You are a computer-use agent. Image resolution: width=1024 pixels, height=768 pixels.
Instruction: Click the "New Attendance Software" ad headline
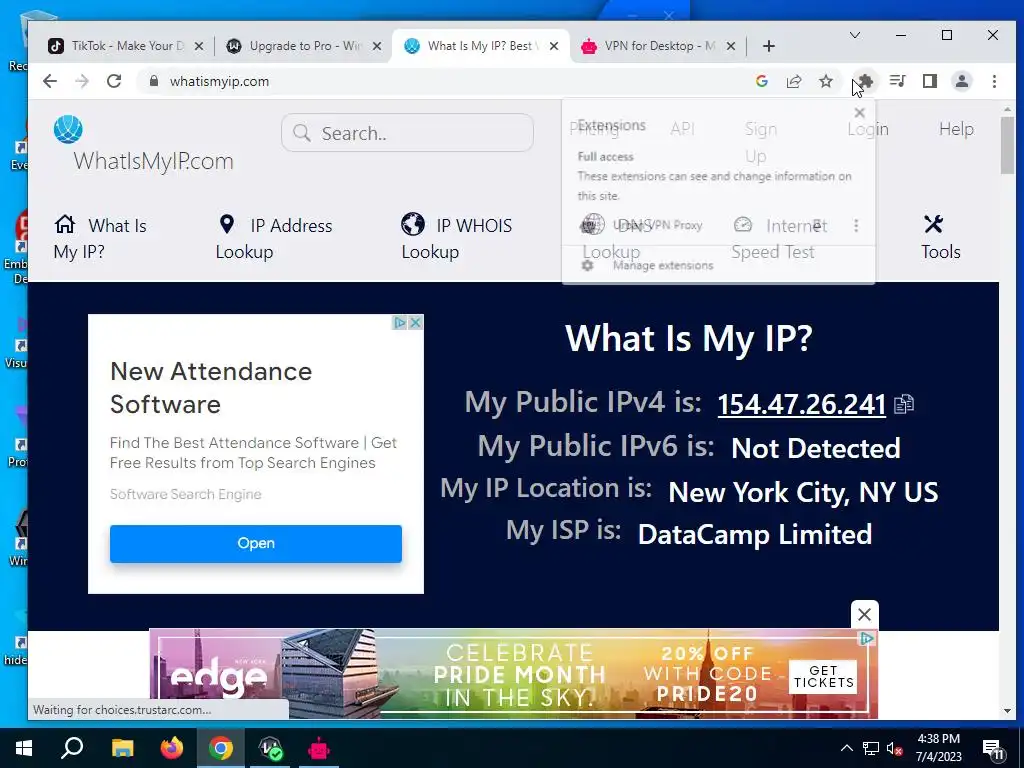coord(211,388)
